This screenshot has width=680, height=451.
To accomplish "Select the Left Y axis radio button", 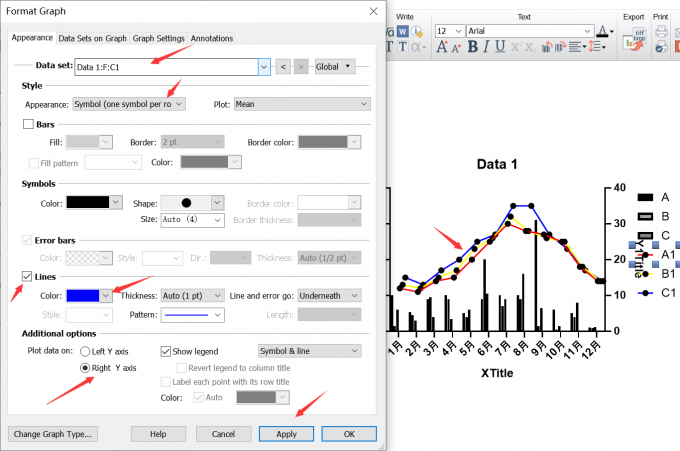I will (x=84, y=351).
